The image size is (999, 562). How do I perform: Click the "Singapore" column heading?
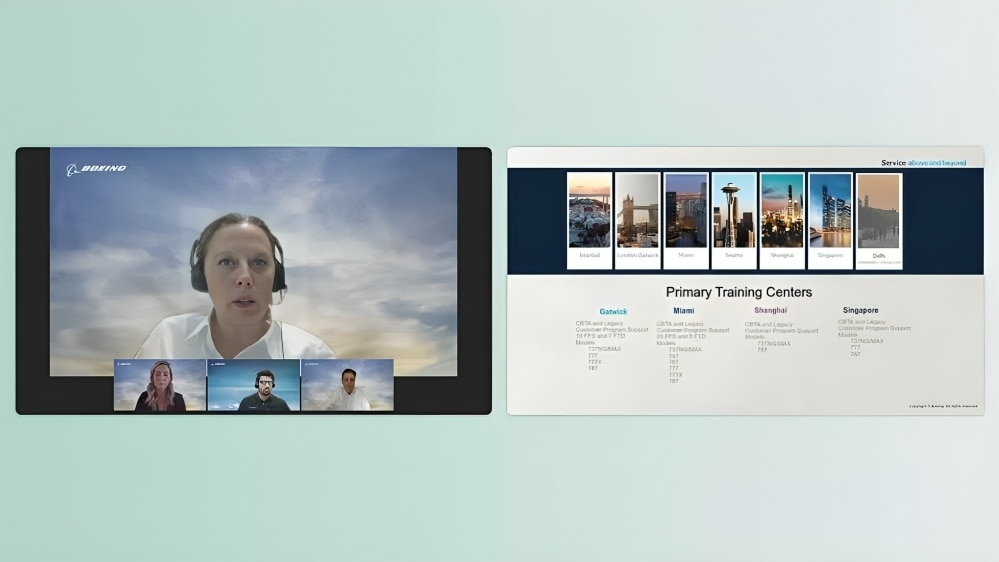[860, 310]
